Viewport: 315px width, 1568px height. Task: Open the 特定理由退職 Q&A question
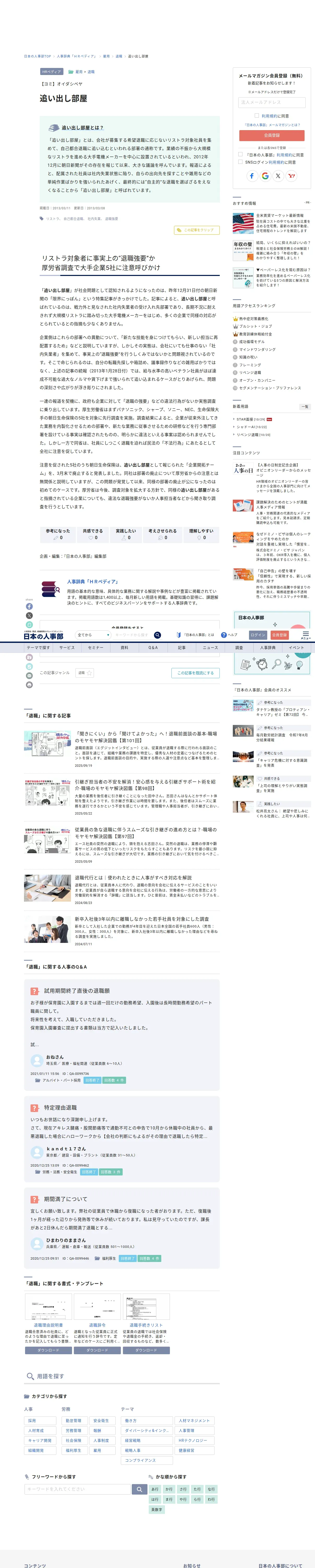point(60,1108)
